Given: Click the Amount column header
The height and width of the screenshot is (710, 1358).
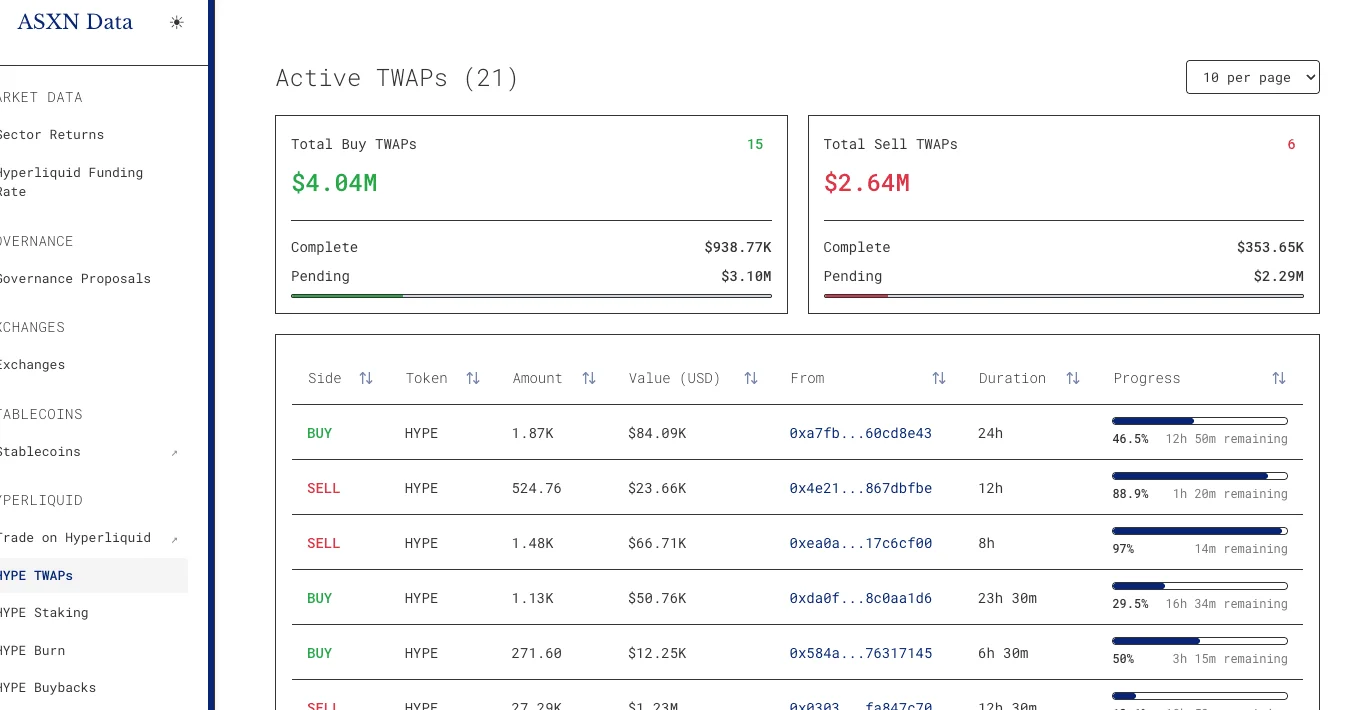Looking at the screenshot, I should click(538, 378).
